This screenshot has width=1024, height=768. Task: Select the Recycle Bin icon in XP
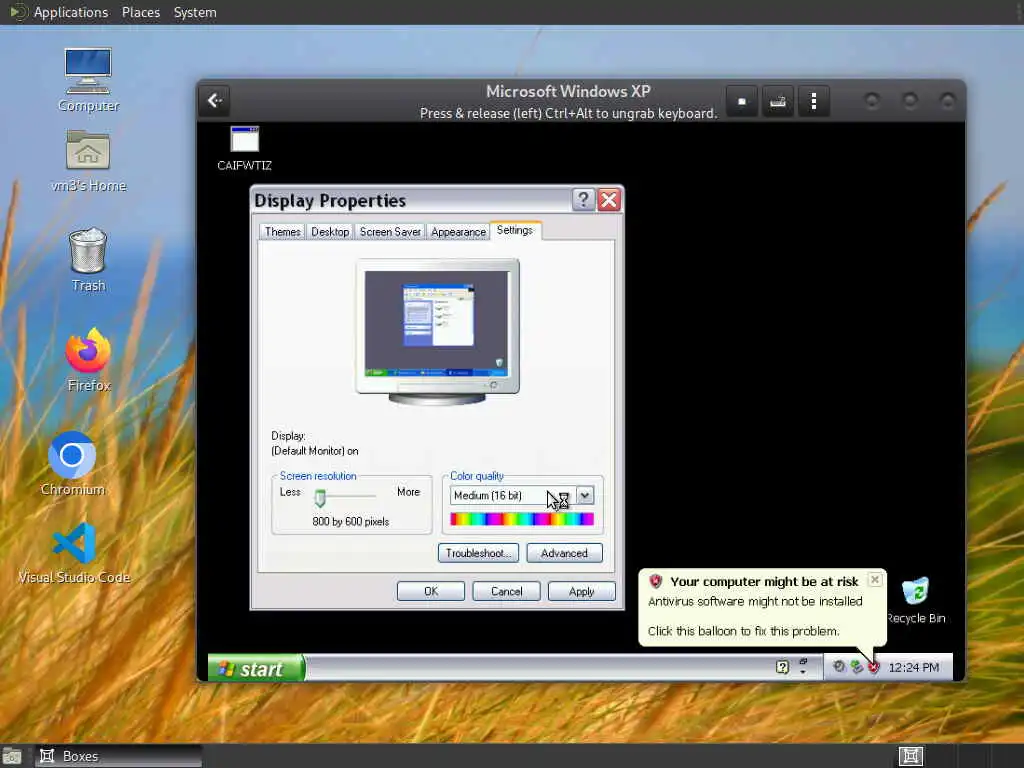(x=916, y=600)
